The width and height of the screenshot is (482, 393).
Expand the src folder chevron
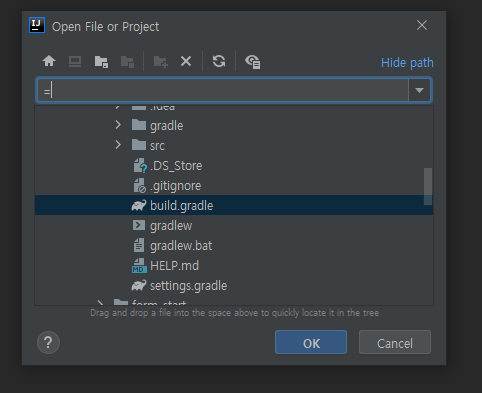118,145
